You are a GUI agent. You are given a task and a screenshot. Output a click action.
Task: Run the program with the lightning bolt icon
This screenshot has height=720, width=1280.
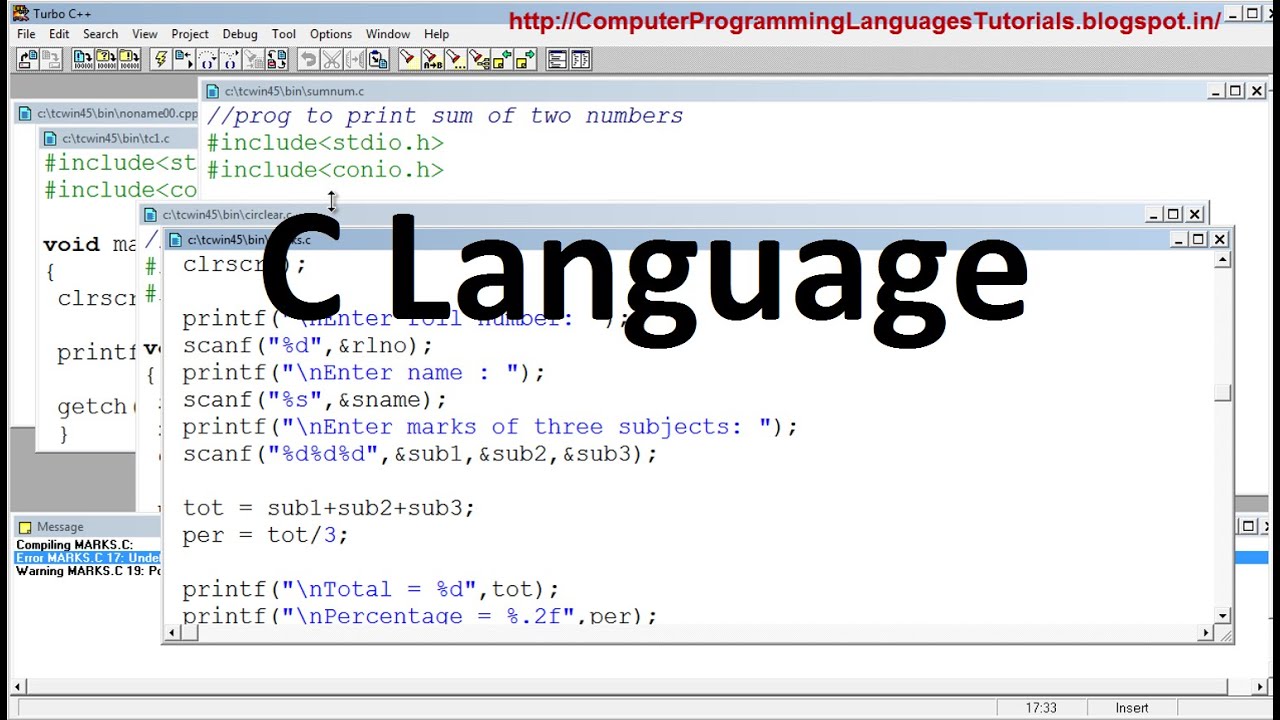click(161, 60)
